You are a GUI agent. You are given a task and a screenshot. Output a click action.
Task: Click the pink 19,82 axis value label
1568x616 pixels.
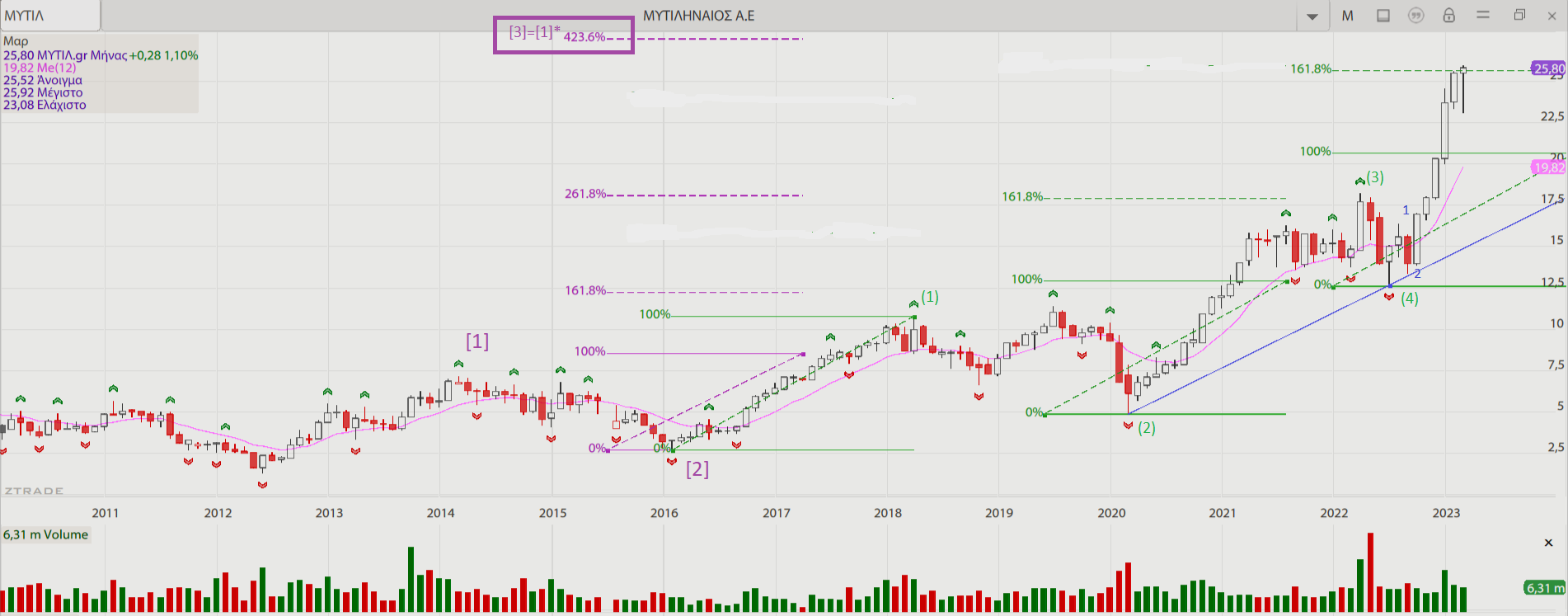(x=1548, y=167)
